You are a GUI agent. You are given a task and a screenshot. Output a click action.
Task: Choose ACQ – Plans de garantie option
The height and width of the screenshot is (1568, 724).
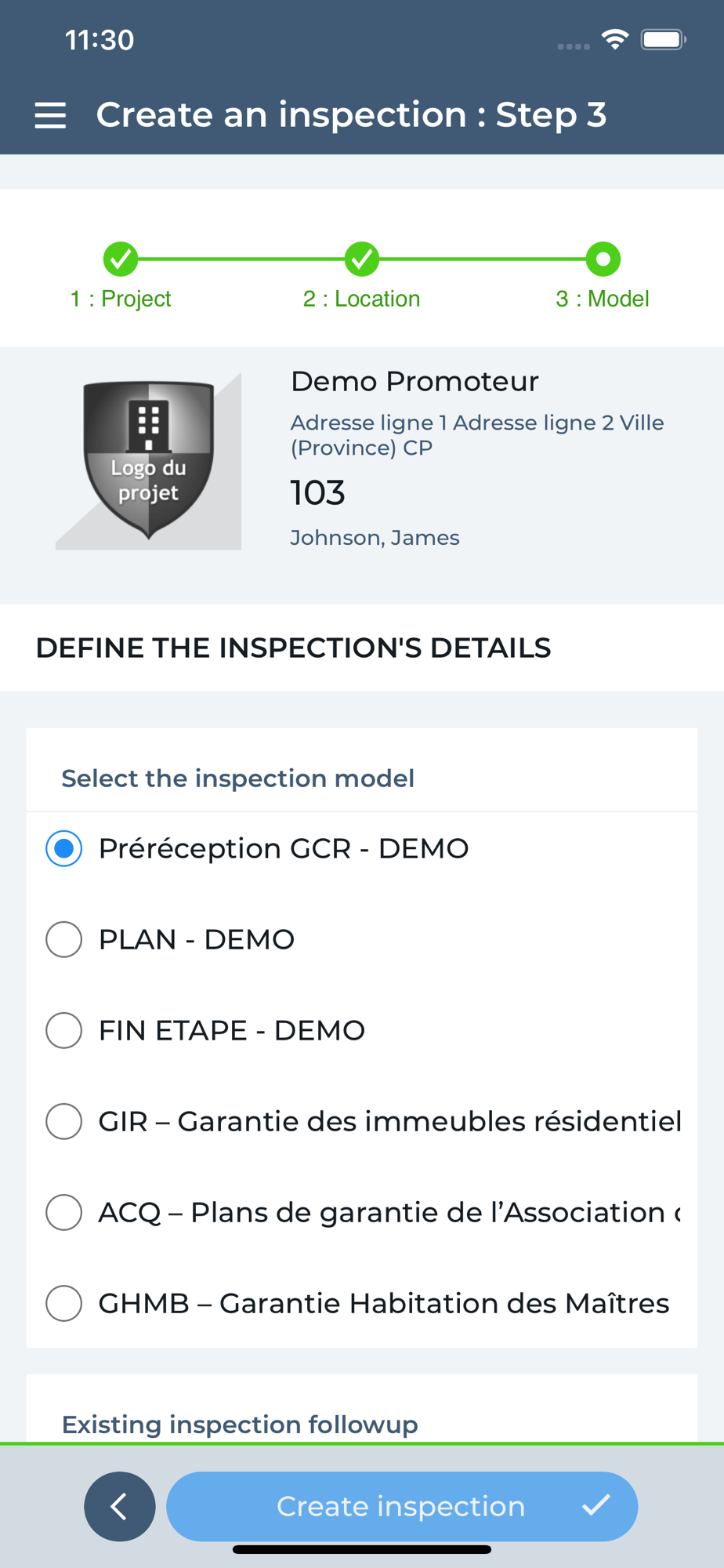click(64, 1212)
